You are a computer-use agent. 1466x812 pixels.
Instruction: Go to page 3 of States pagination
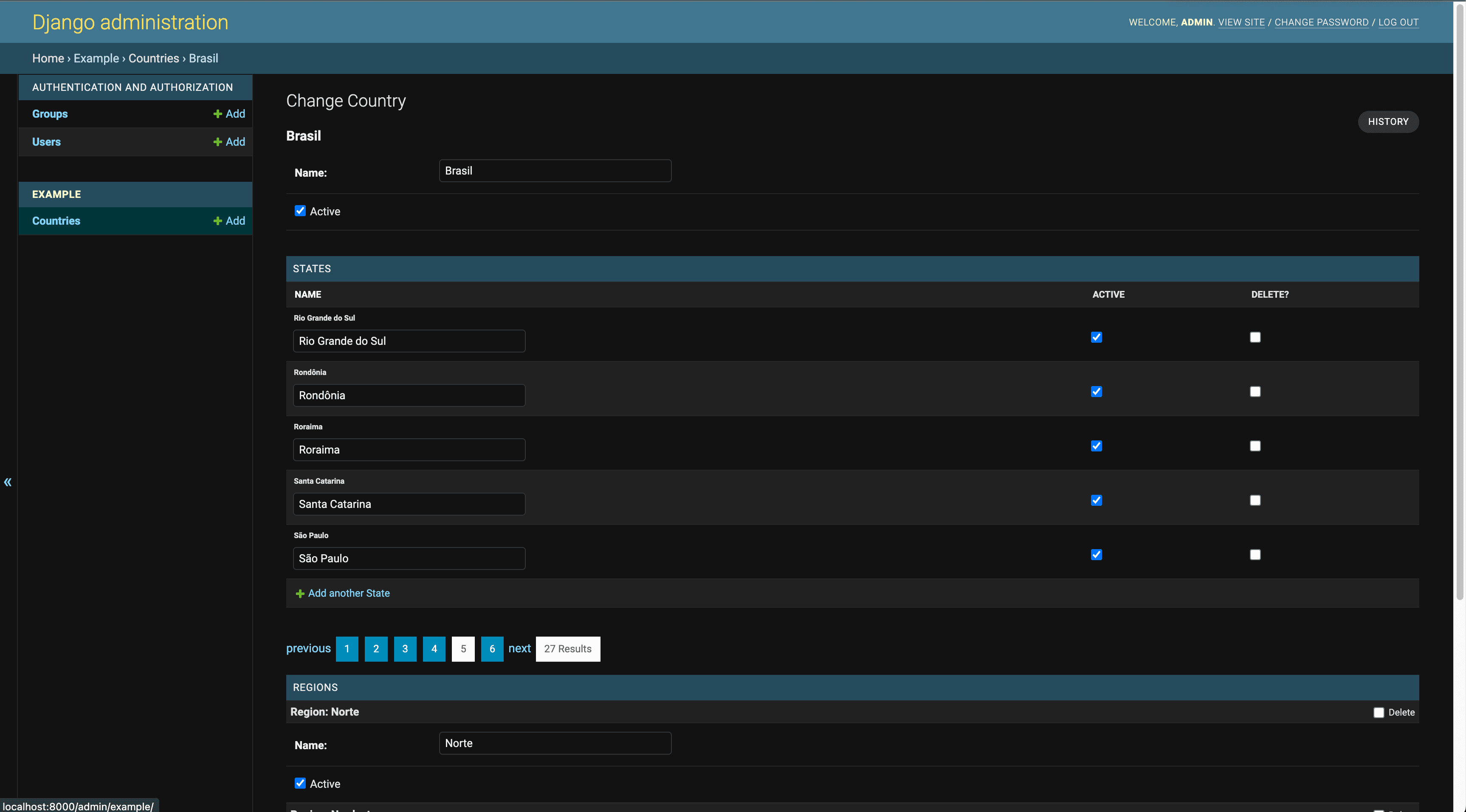pos(405,648)
